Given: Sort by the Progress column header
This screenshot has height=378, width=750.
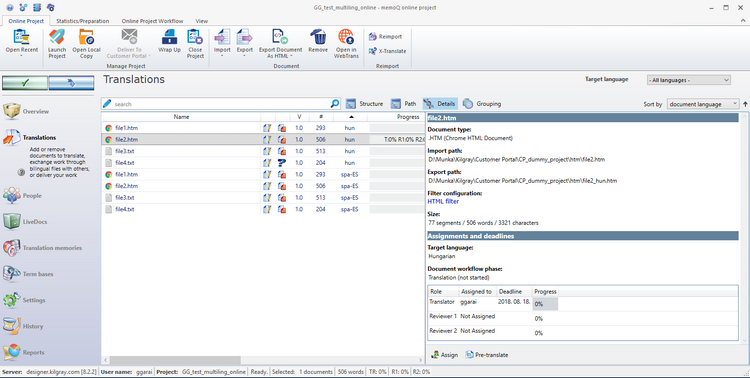Looking at the screenshot, I should point(396,117).
